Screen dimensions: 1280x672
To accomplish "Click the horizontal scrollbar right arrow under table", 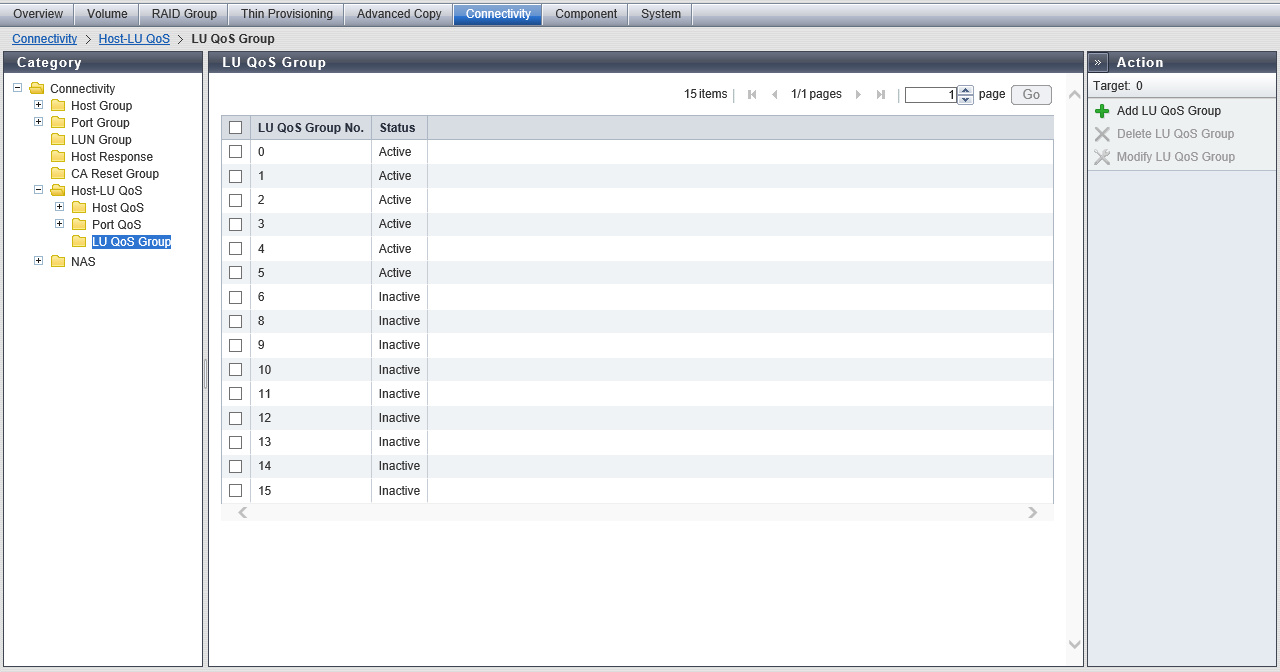I will pyautogui.click(x=1033, y=513).
